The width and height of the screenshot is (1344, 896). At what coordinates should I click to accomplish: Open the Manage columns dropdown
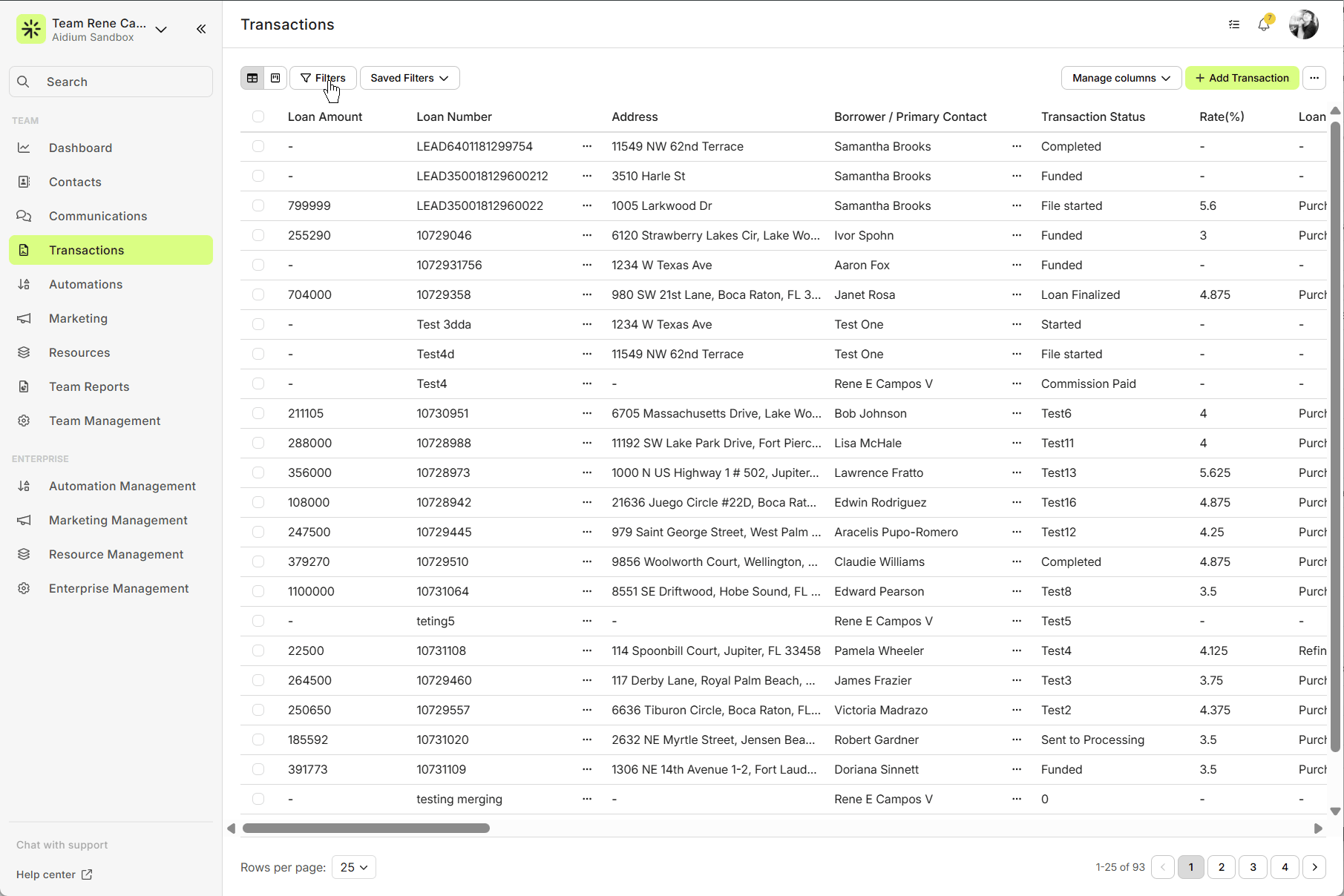click(x=1121, y=78)
